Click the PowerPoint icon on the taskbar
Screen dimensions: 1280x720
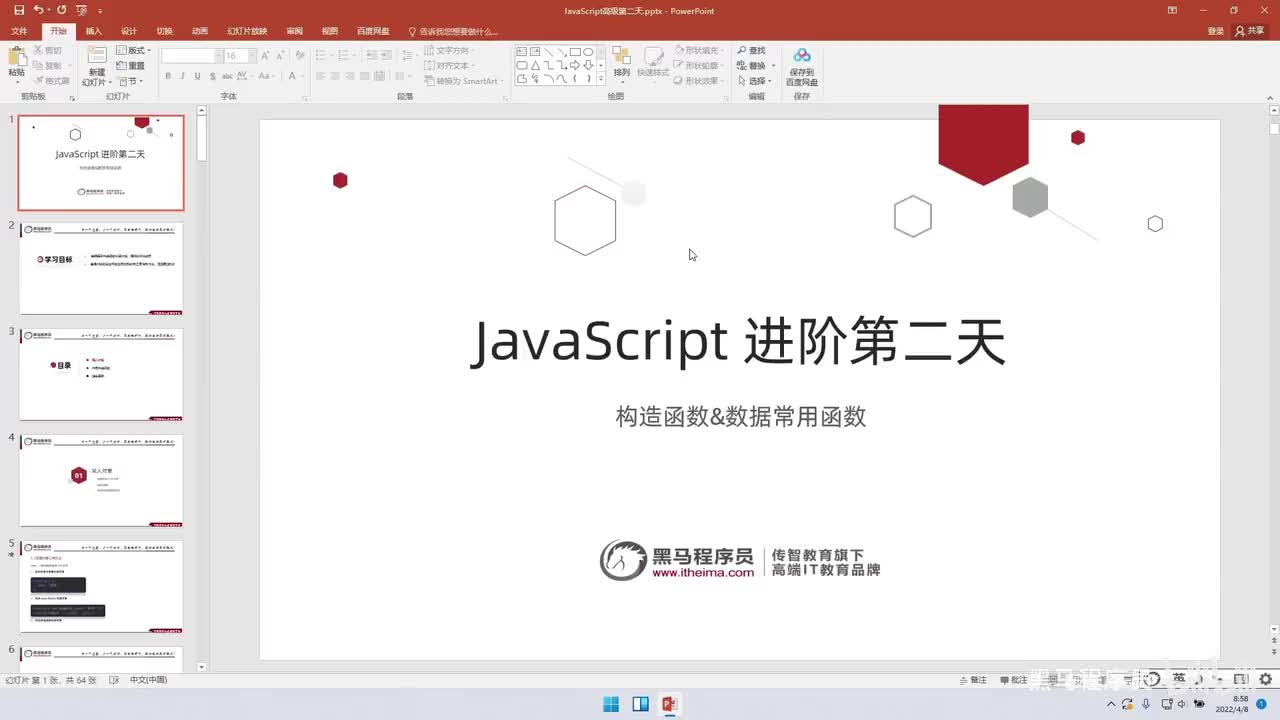[x=669, y=704]
